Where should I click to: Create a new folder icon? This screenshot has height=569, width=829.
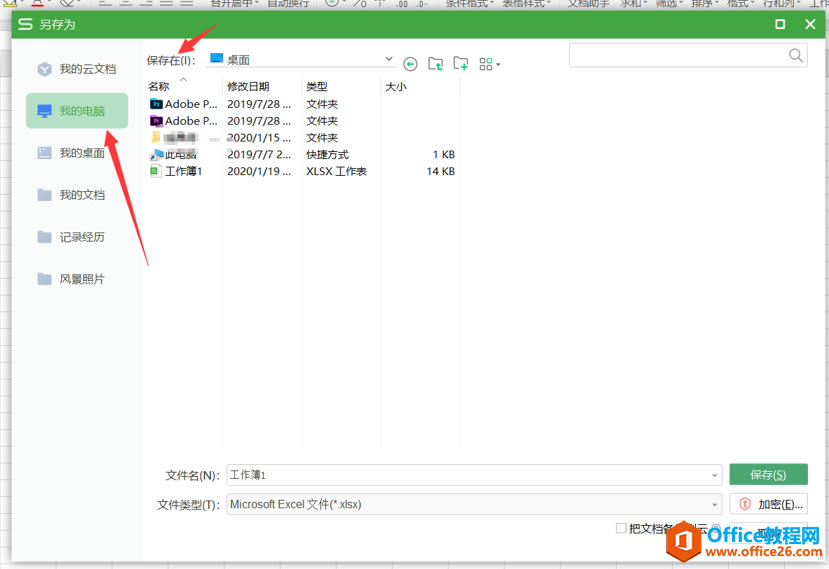461,64
